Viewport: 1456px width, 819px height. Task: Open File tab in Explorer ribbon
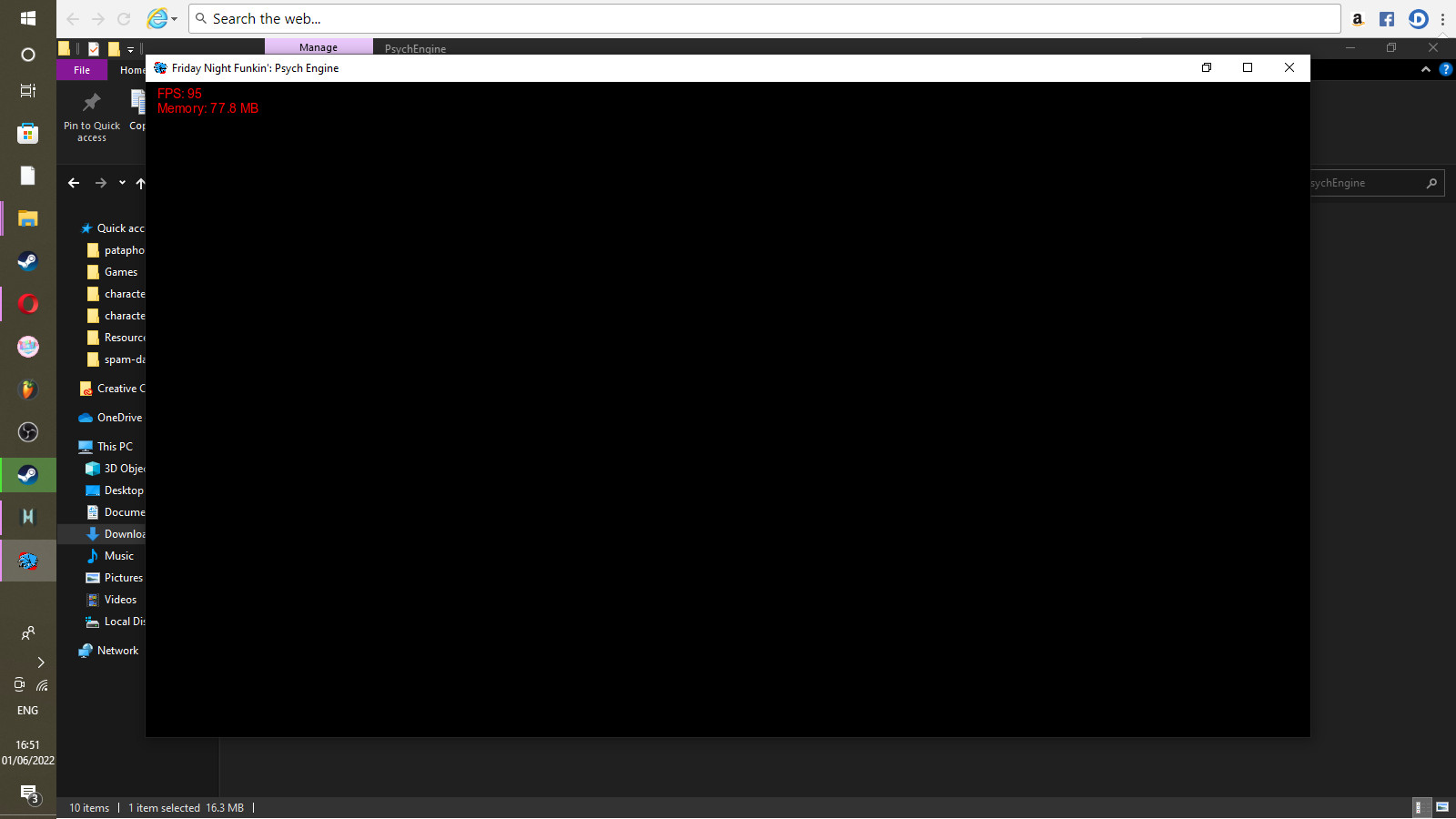(x=82, y=70)
